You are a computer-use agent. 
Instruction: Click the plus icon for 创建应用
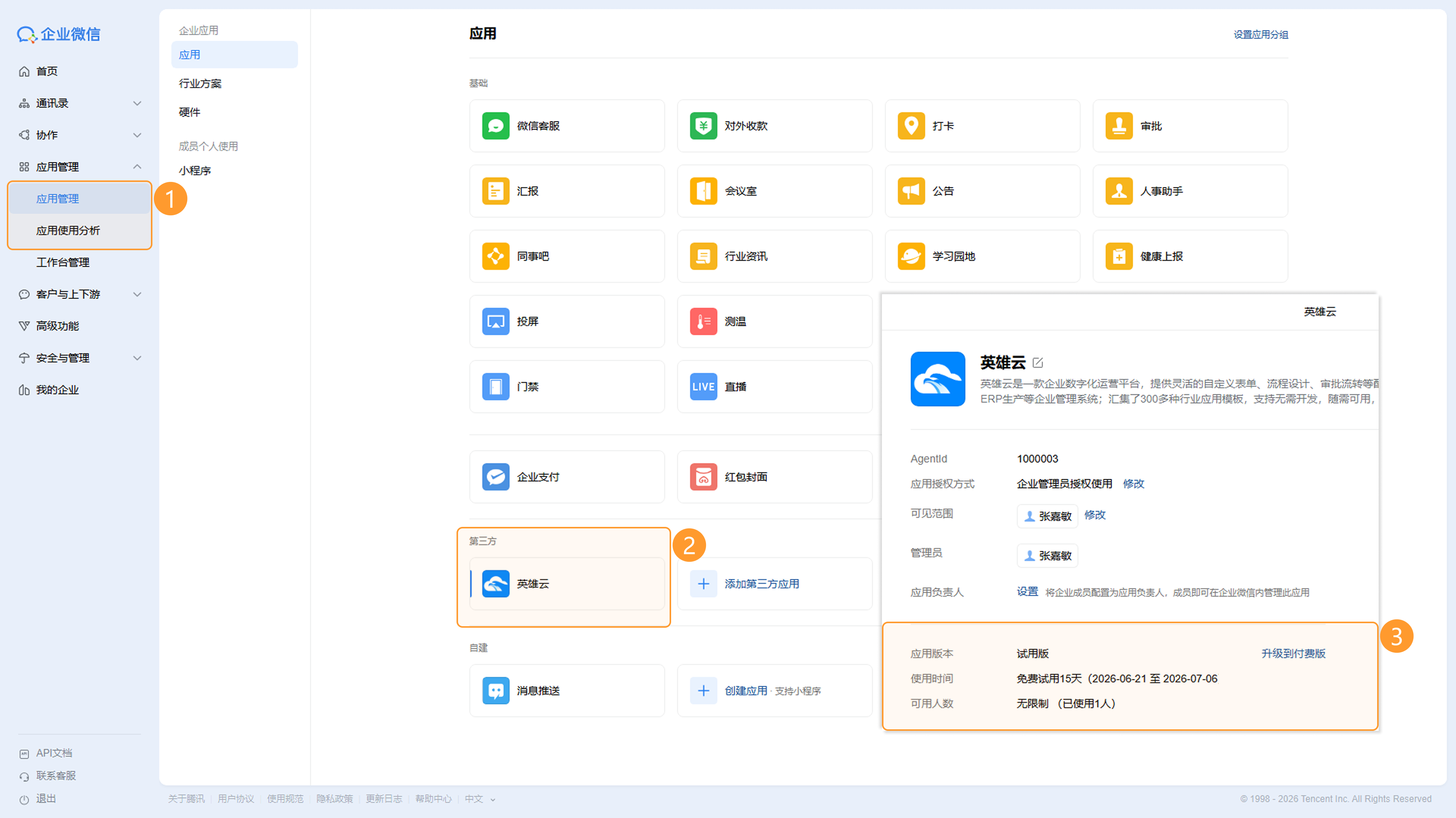(x=703, y=690)
